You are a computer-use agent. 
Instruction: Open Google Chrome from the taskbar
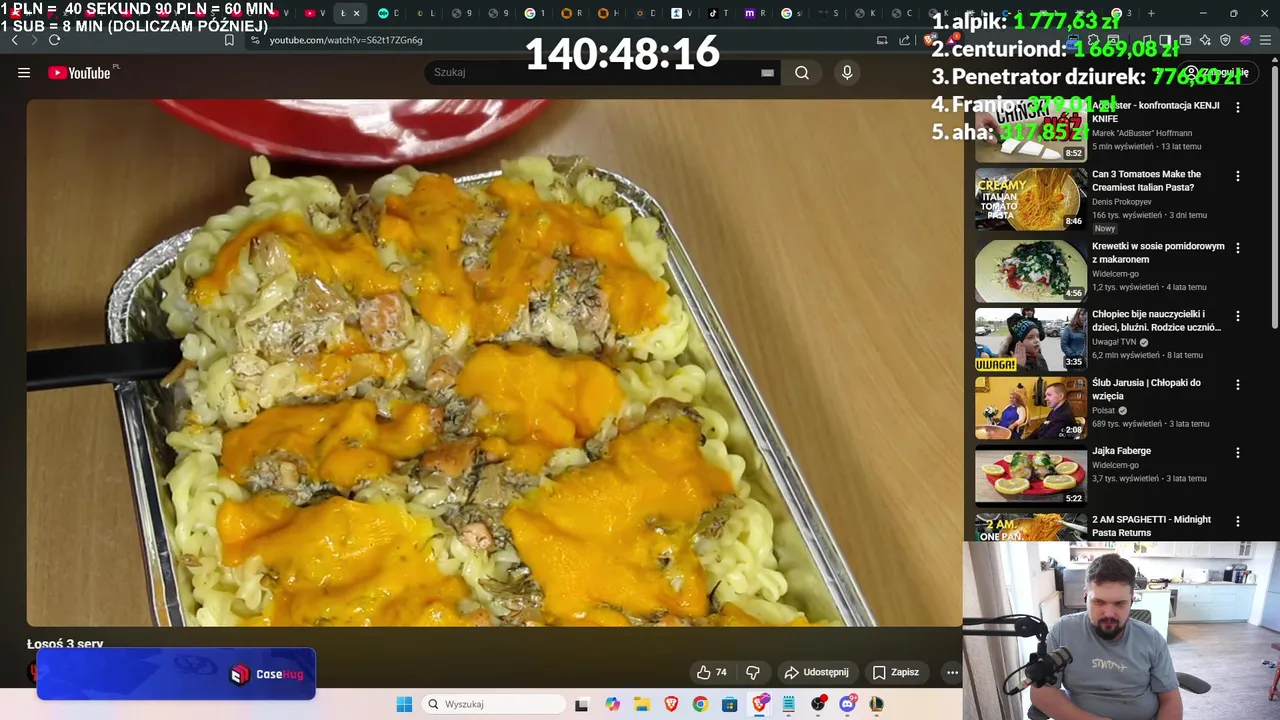700,704
